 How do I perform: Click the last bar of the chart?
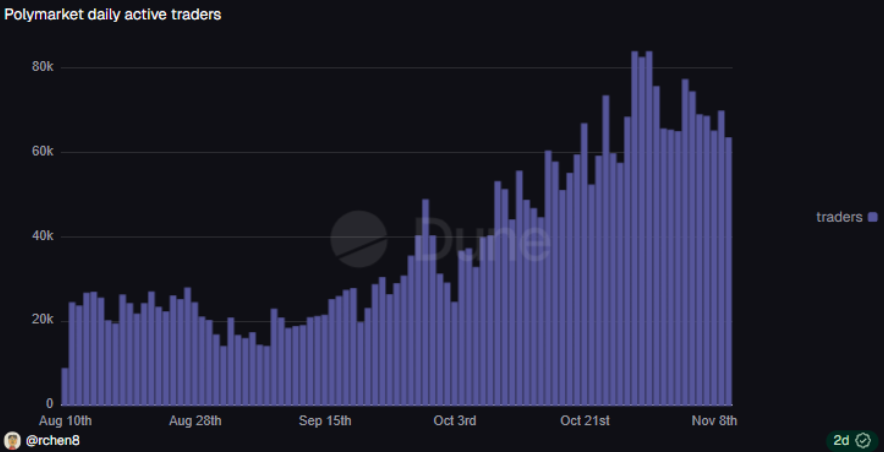[728, 271]
